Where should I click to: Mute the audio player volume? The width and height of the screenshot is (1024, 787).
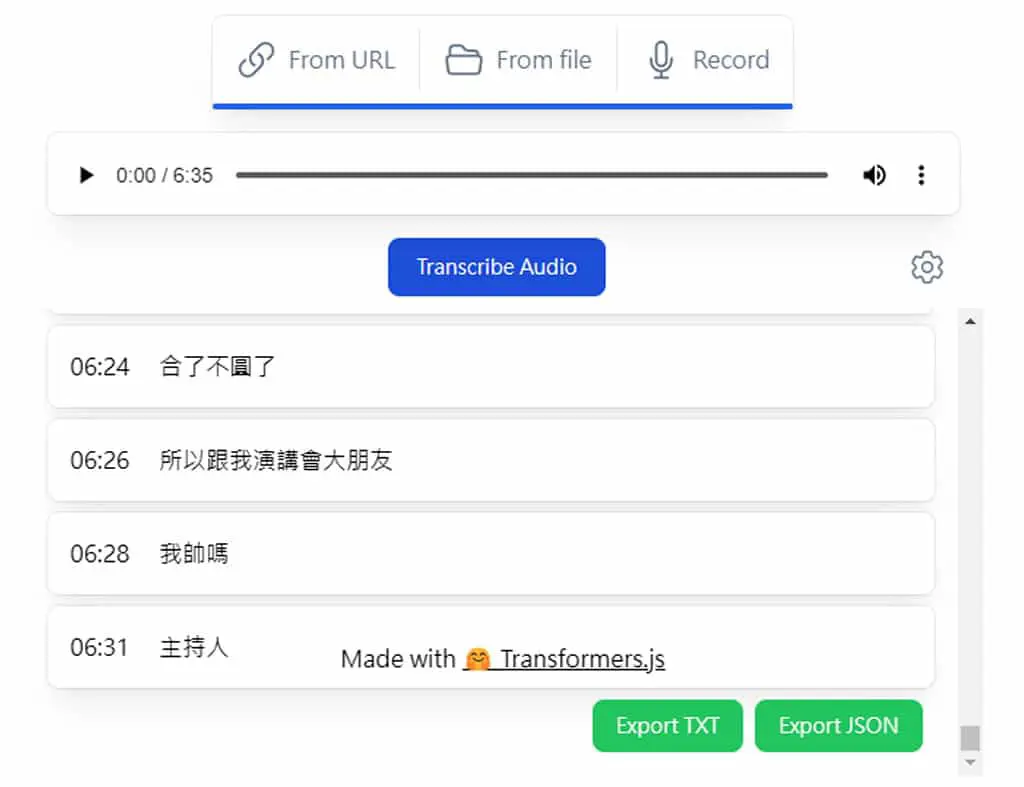[x=874, y=175]
